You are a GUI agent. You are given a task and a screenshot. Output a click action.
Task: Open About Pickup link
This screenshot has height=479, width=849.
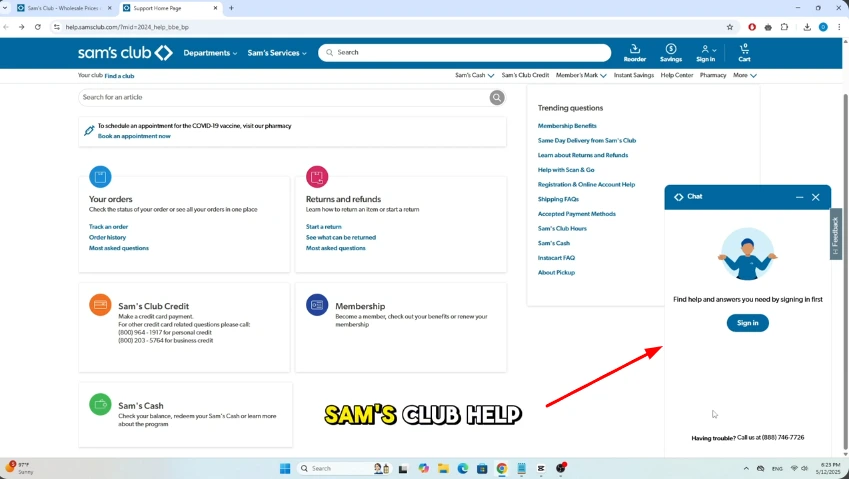pyautogui.click(x=556, y=273)
